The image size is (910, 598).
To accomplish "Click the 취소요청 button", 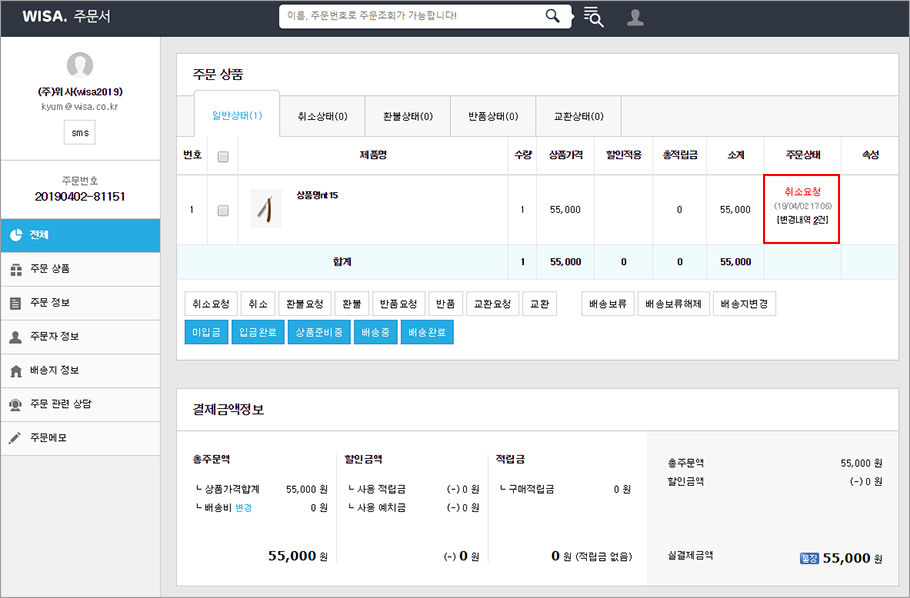I will pos(211,304).
